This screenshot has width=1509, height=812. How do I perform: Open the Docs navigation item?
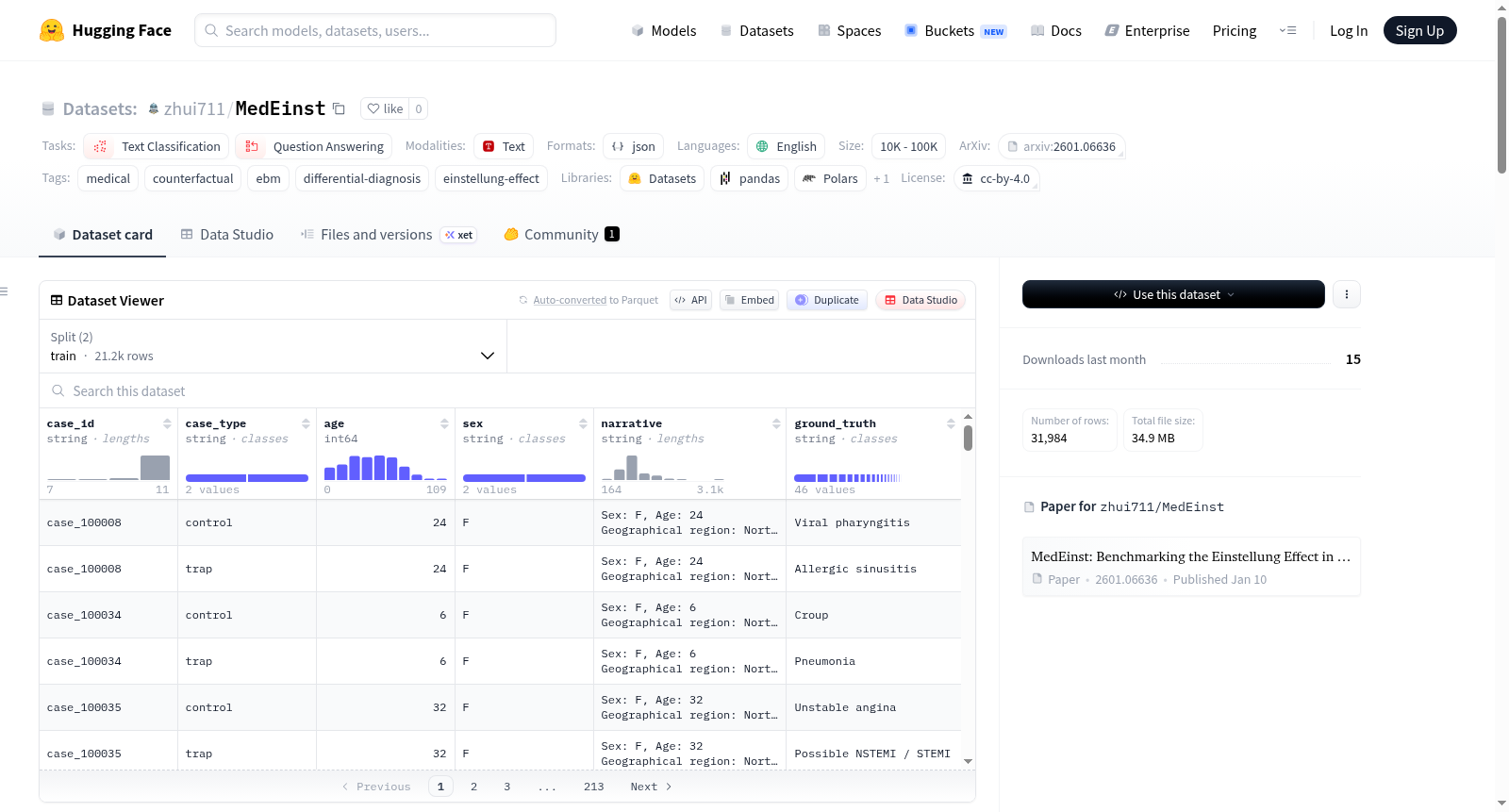(x=1056, y=30)
